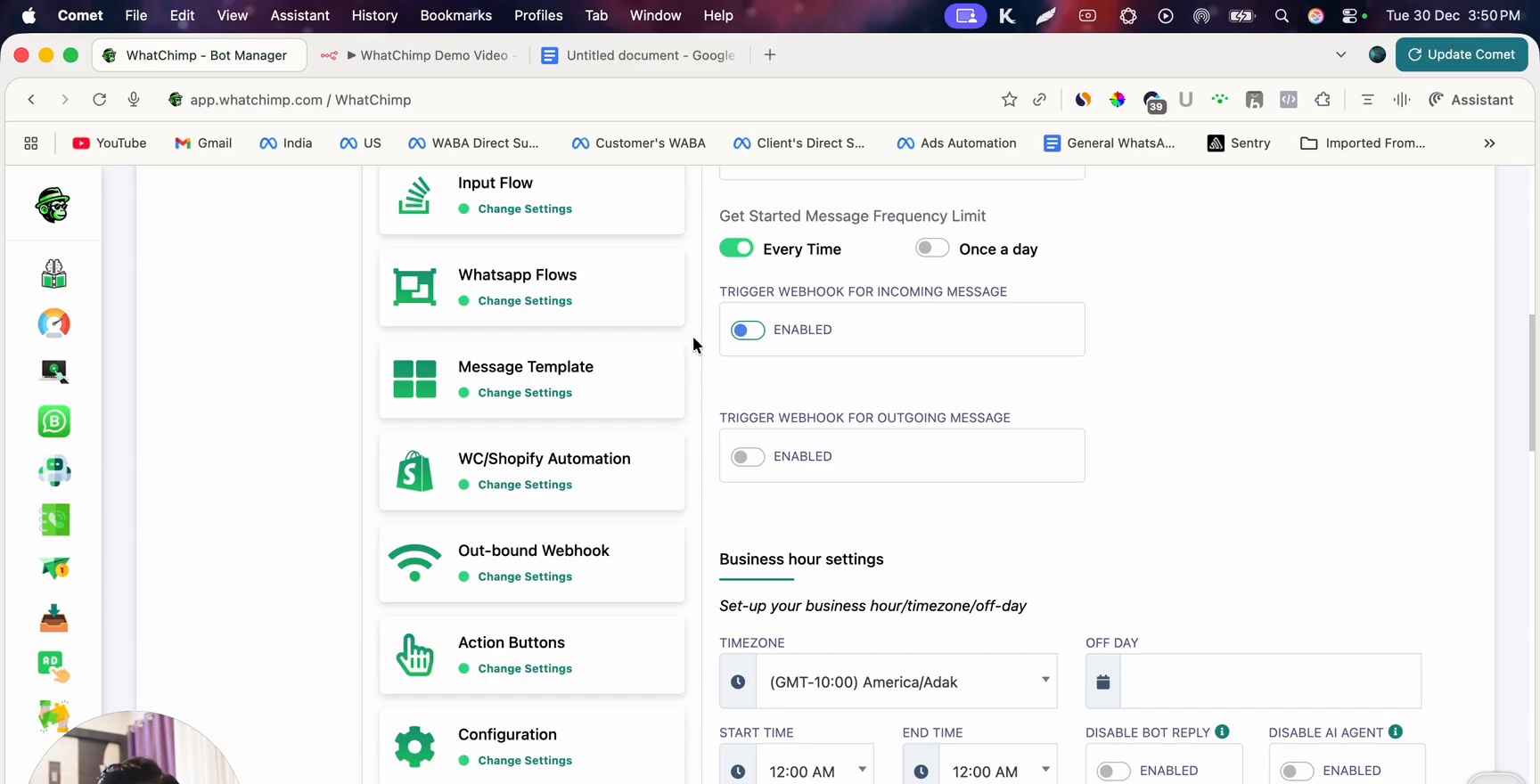Click the Update Comet button
This screenshot has height=784, width=1540.
tap(1462, 54)
